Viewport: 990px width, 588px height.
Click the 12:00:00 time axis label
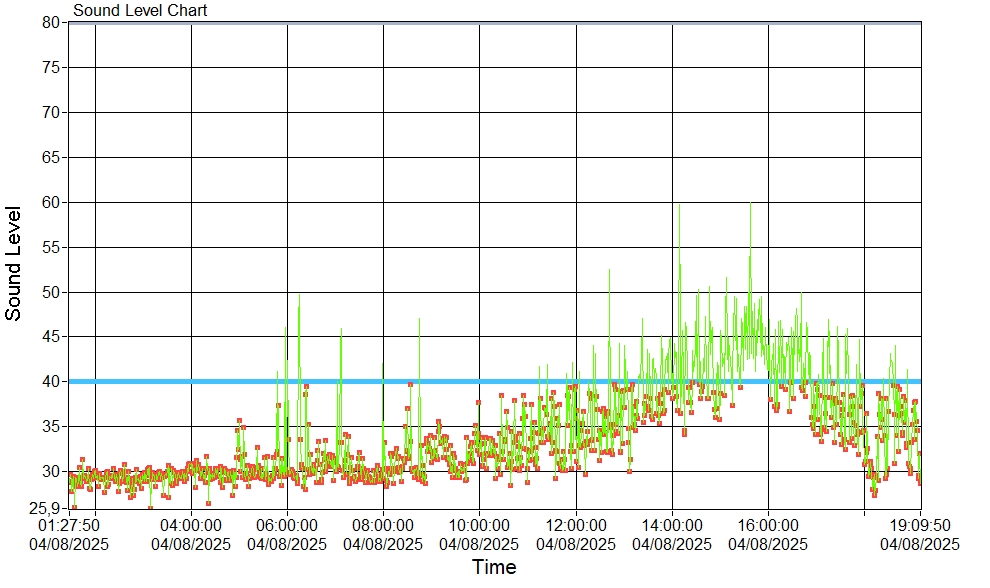coord(576,525)
